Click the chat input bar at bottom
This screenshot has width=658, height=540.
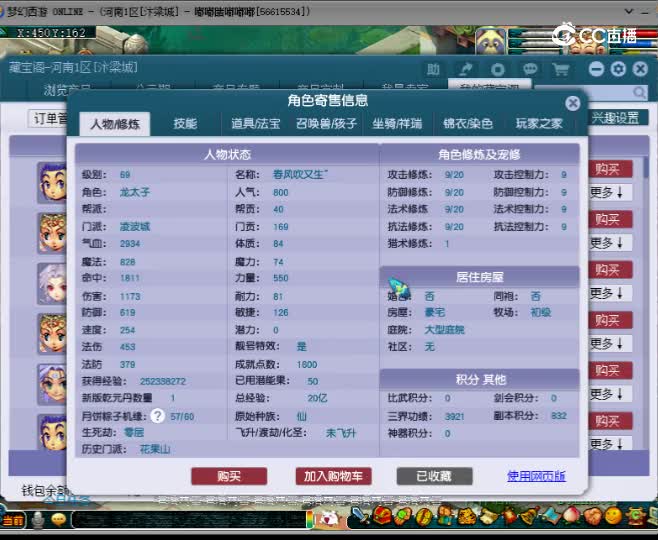click(x=189, y=520)
